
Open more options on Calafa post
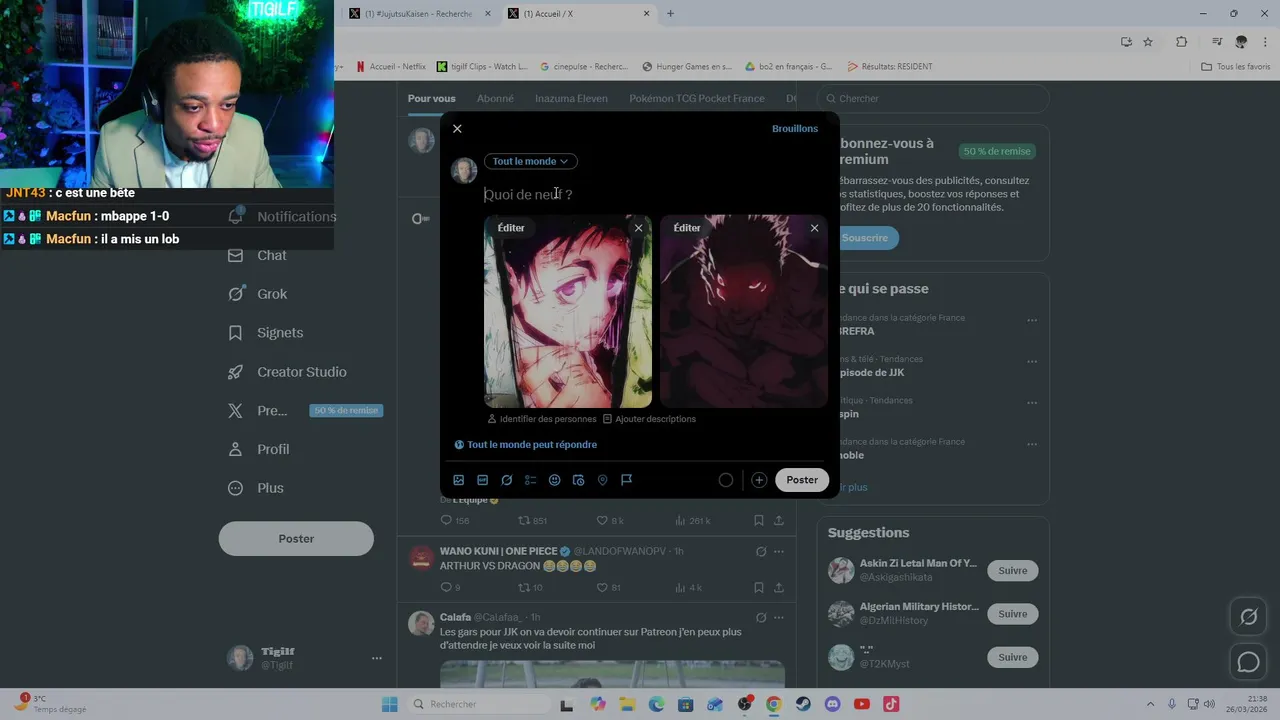click(x=779, y=618)
